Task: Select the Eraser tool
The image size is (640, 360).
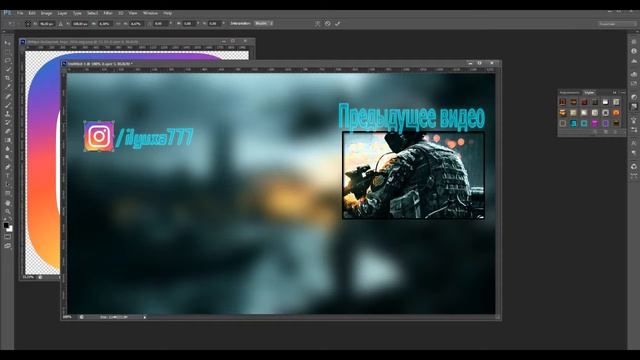Action: pos(7,131)
